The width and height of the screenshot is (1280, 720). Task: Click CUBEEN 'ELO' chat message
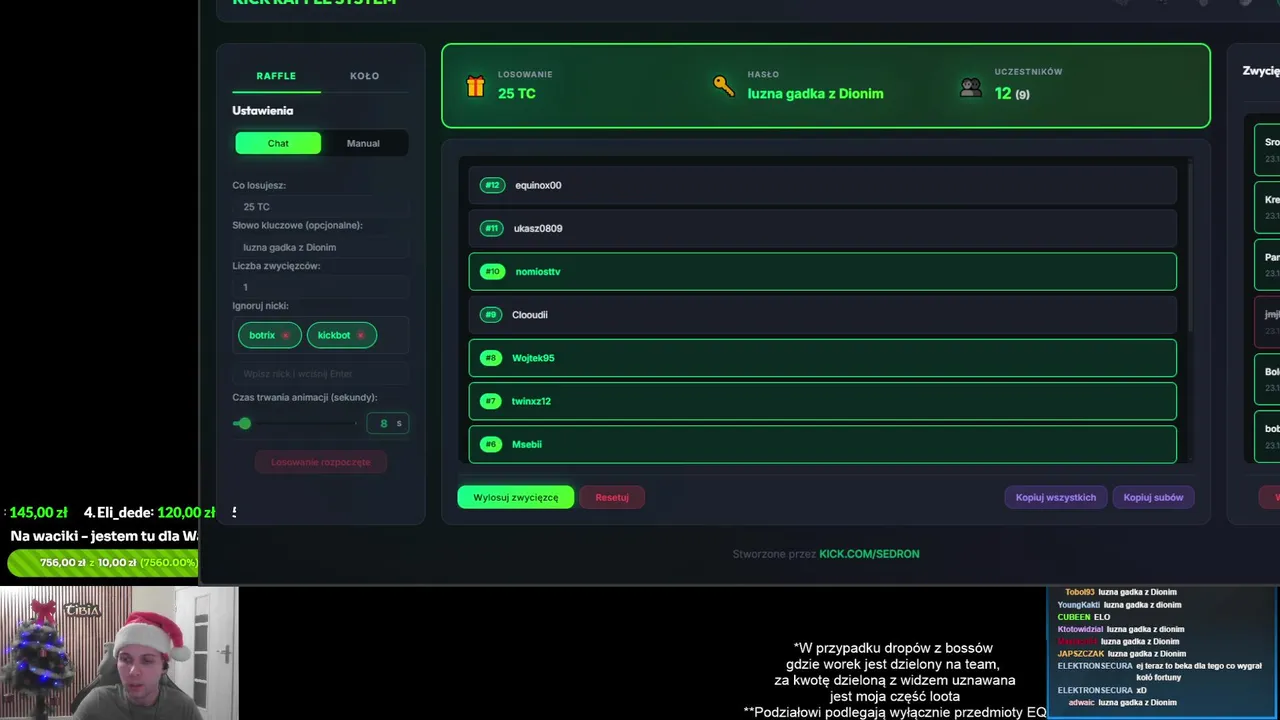(1084, 617)
